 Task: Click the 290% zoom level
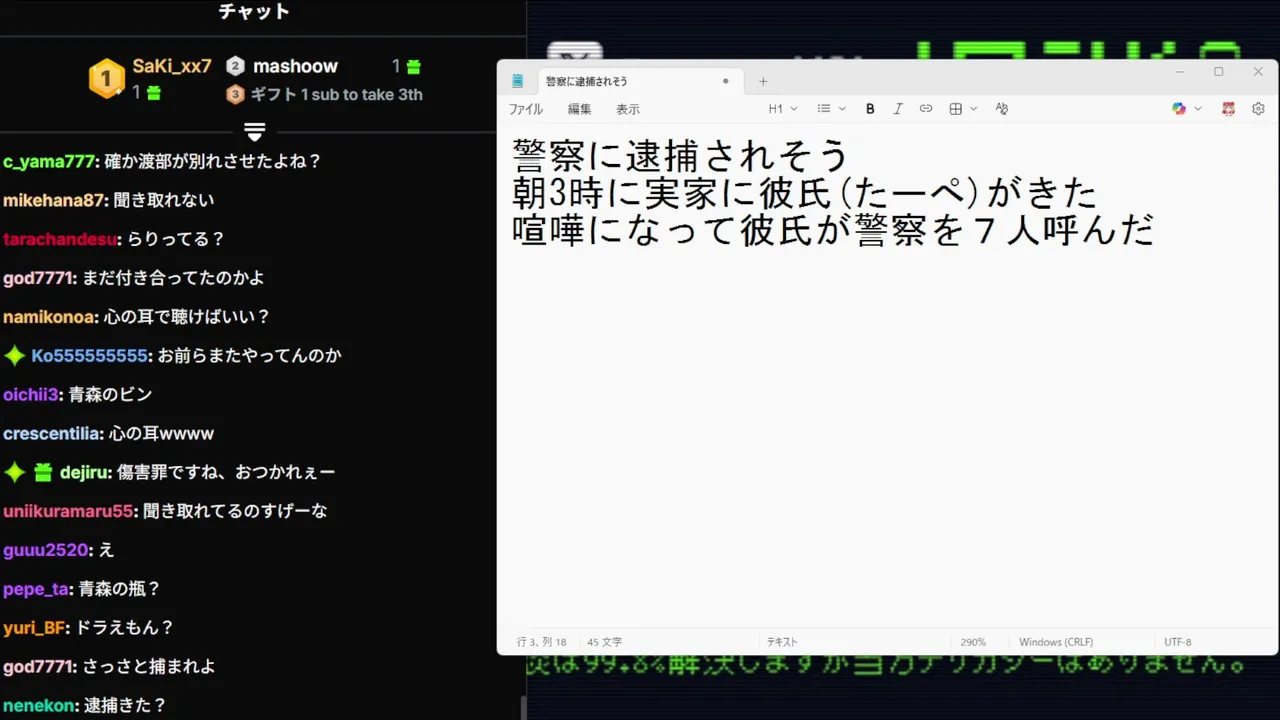point(974,642)
